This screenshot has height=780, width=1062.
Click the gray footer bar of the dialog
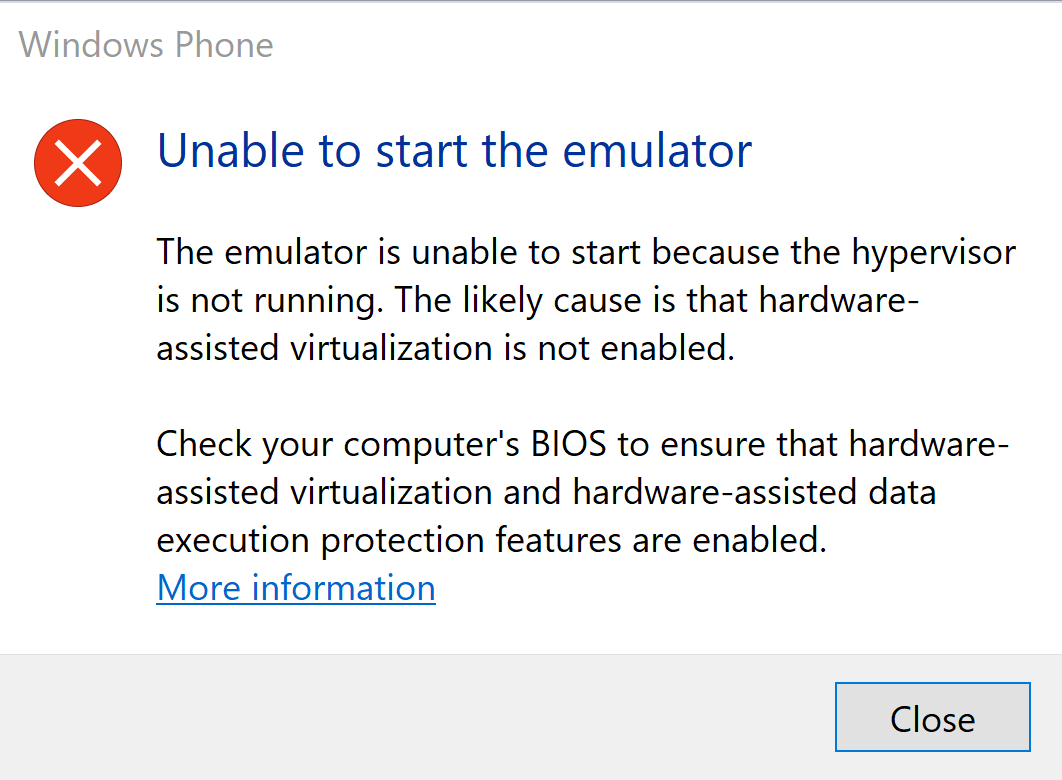[400, 717]
